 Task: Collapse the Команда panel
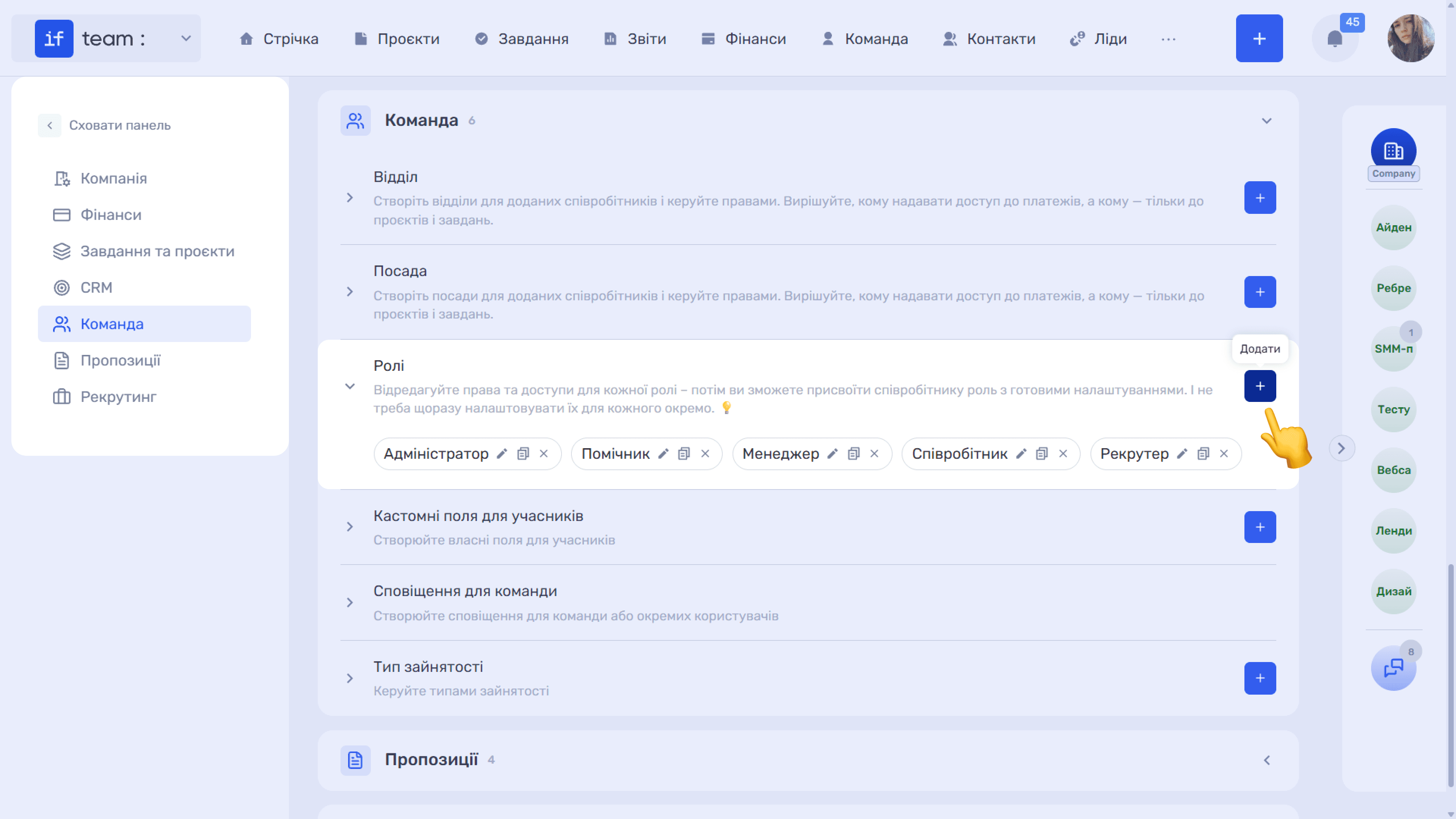coord(1267,121)
